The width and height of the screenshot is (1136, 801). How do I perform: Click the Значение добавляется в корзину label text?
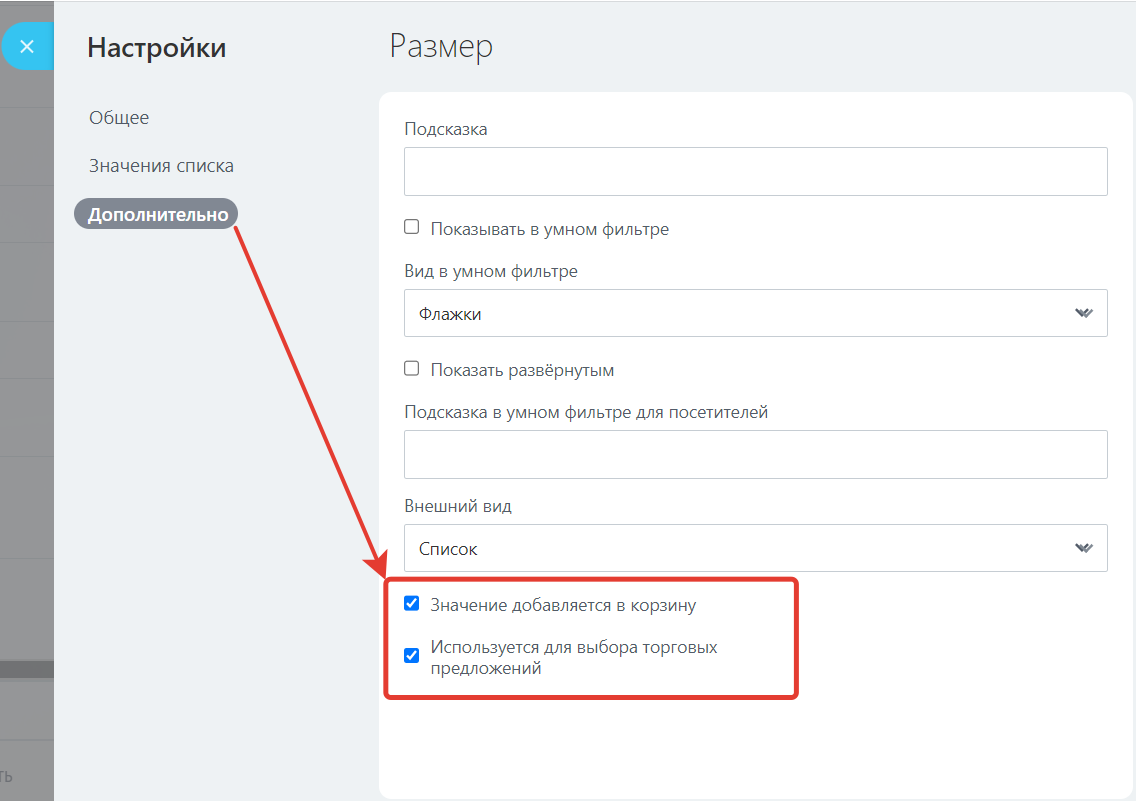[x=563, y=605]
